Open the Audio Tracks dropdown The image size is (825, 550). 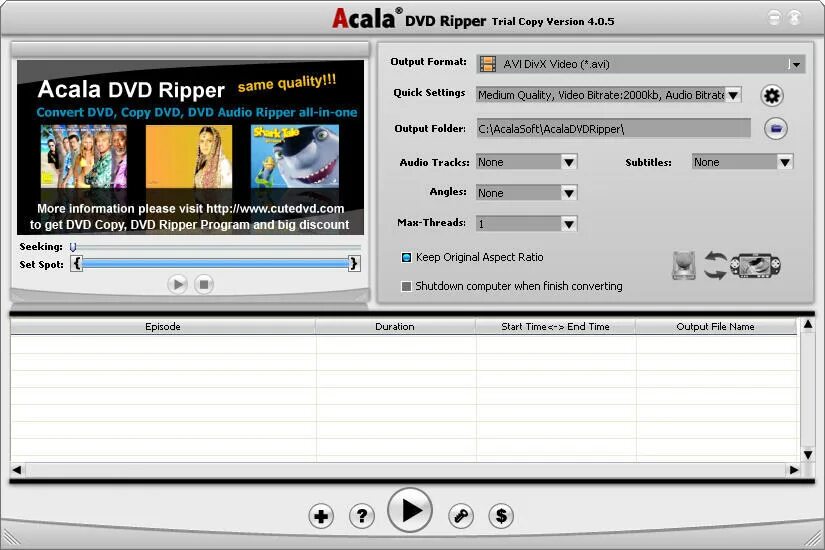coord(569,162)
